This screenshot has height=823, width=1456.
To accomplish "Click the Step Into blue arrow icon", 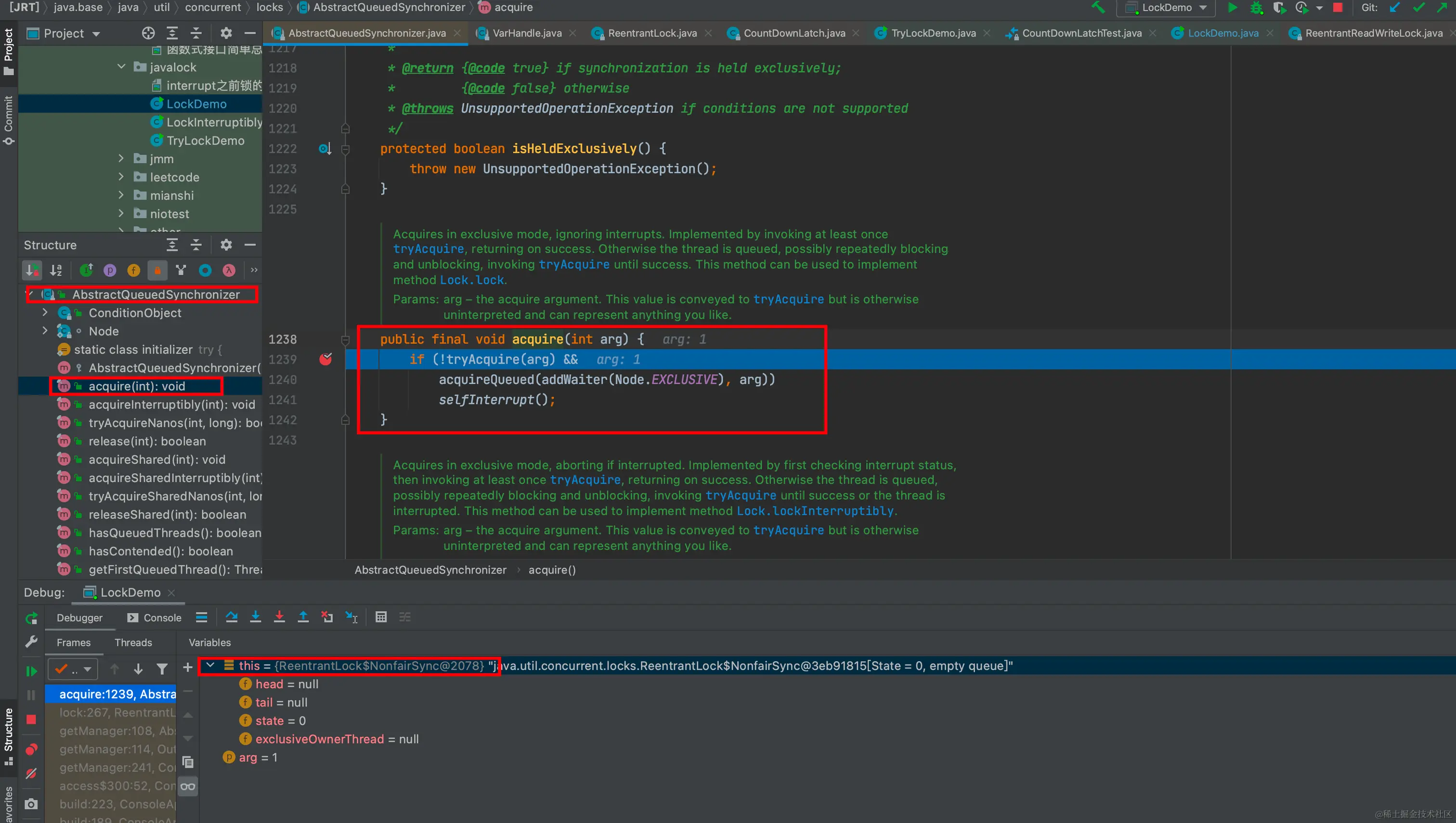I will (256, 617).
